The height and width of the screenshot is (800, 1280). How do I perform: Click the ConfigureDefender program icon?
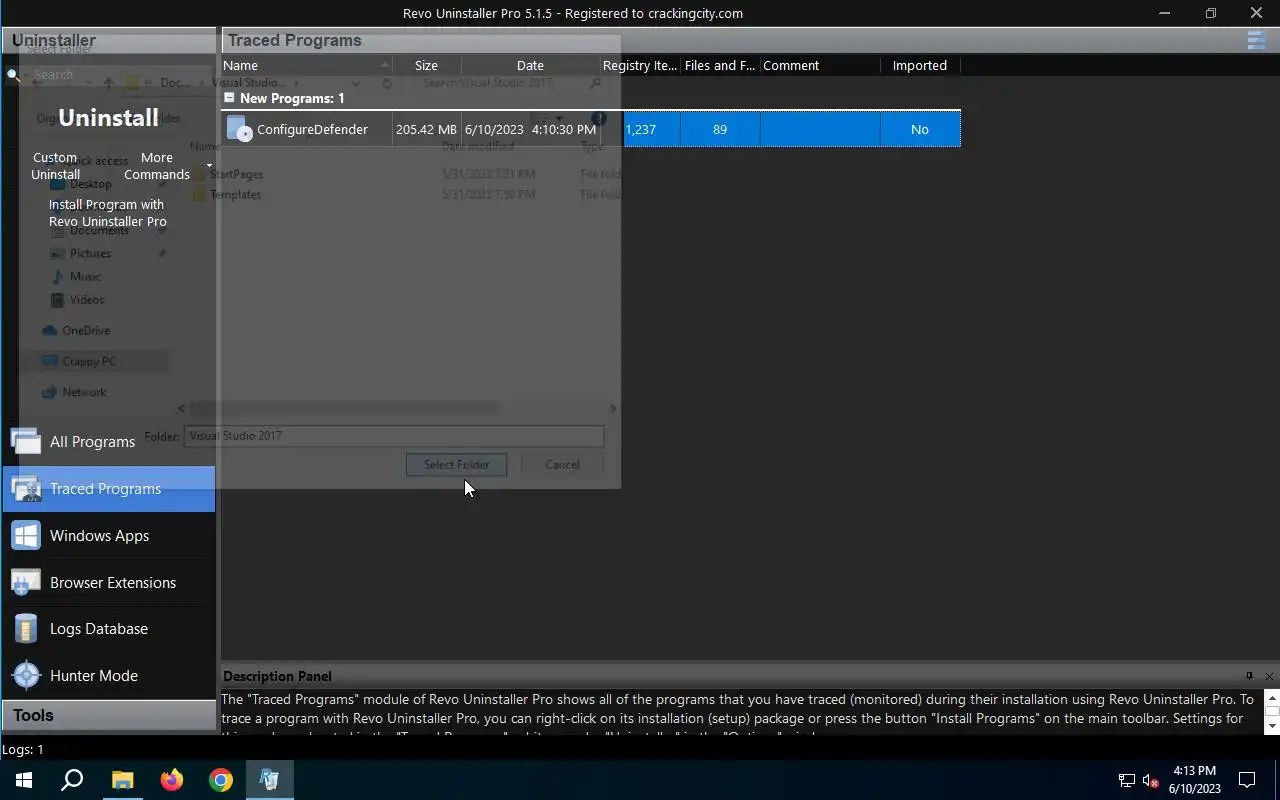coord(239,129)
